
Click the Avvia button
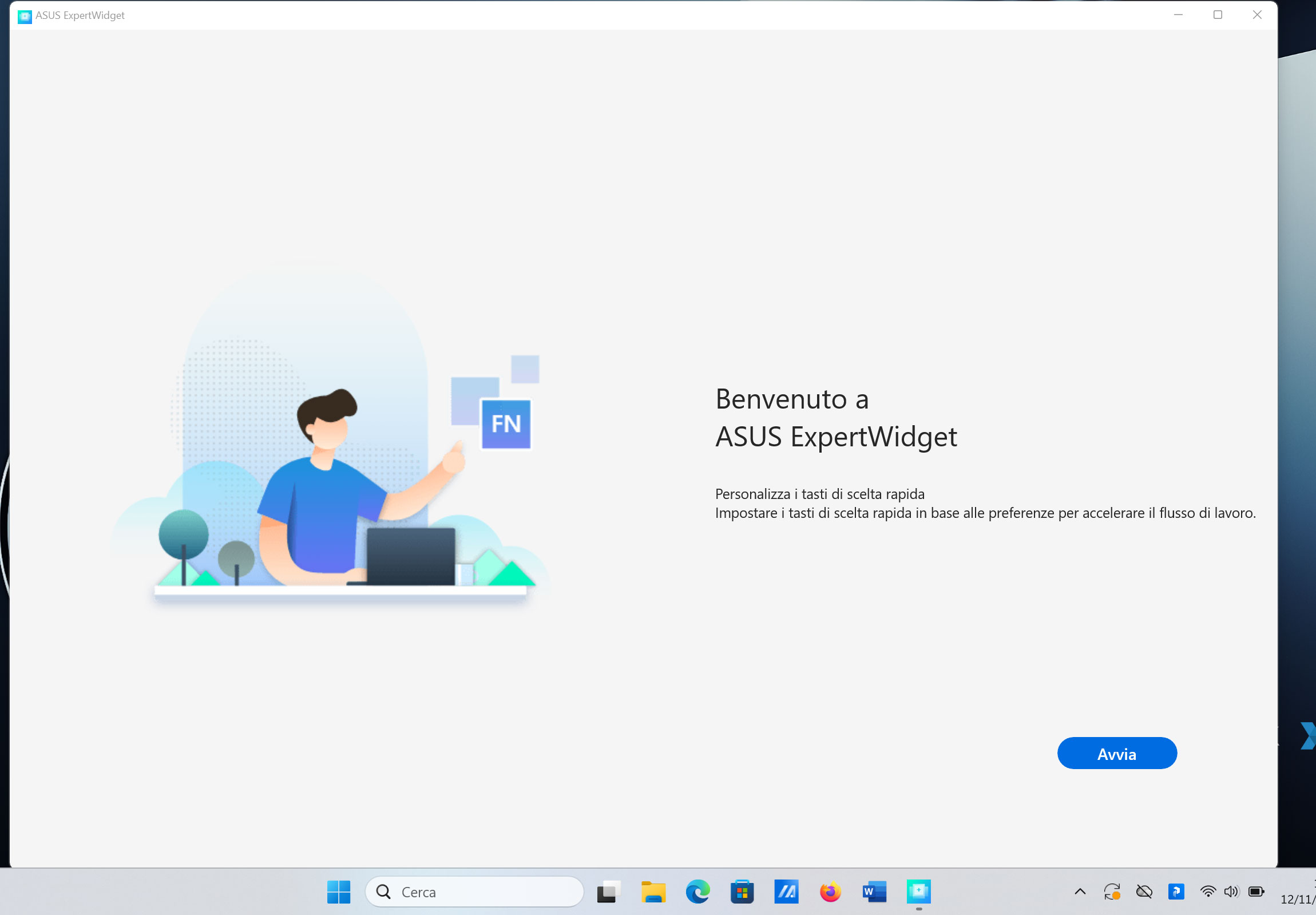point(1116,753)
